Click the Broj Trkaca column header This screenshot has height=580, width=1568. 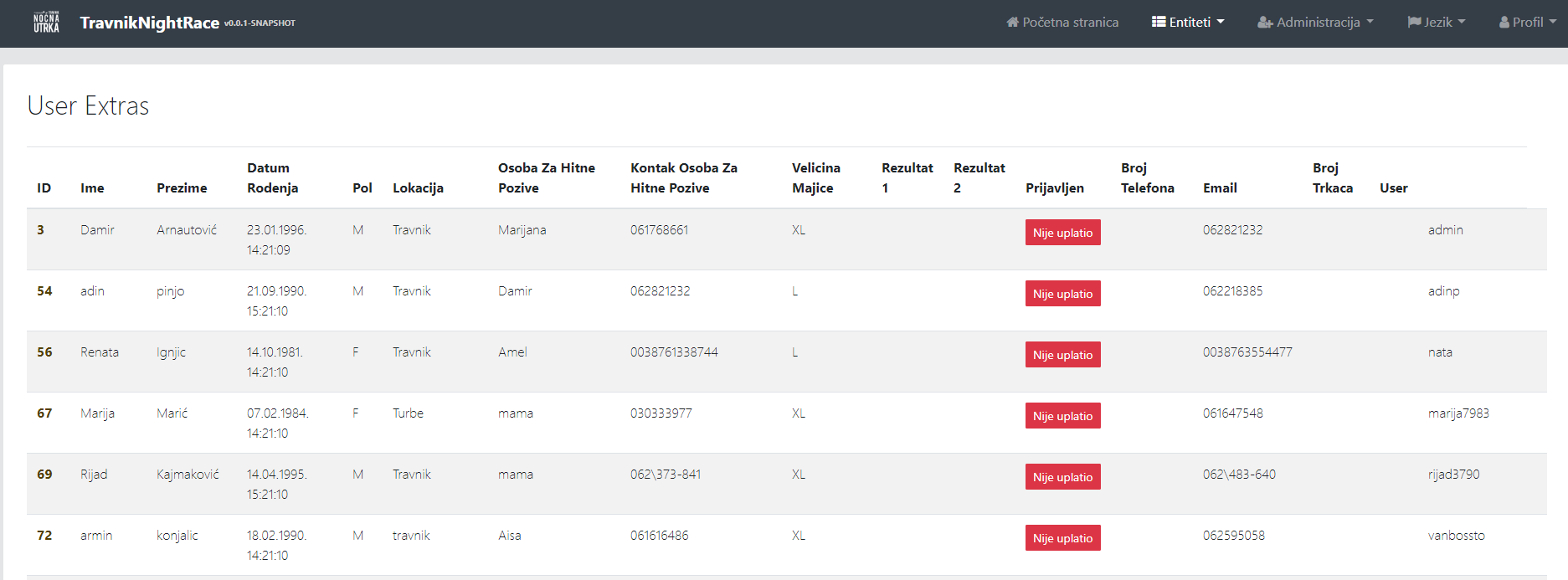1333,178
